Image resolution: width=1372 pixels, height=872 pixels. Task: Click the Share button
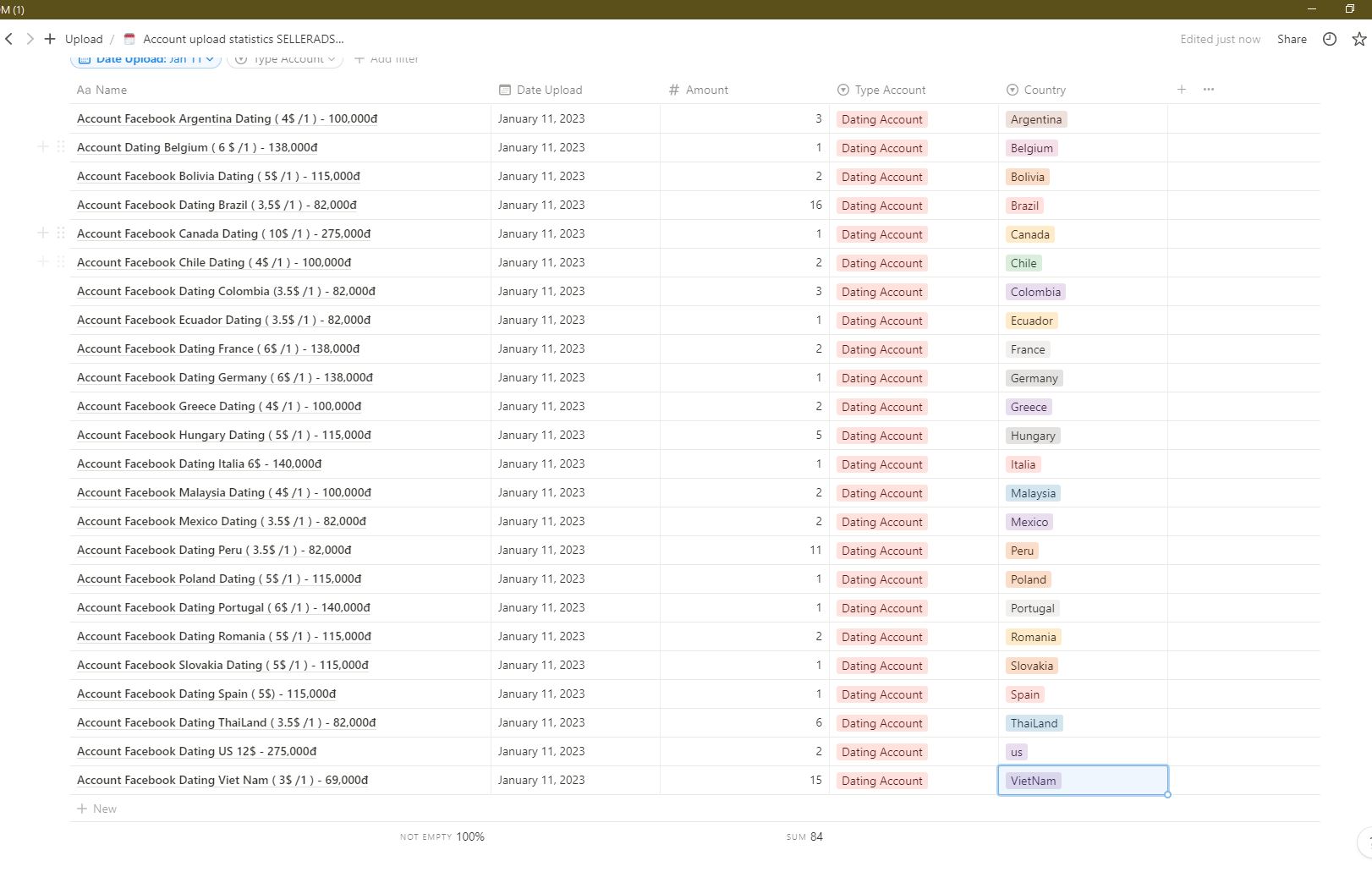pos(1292,39)
